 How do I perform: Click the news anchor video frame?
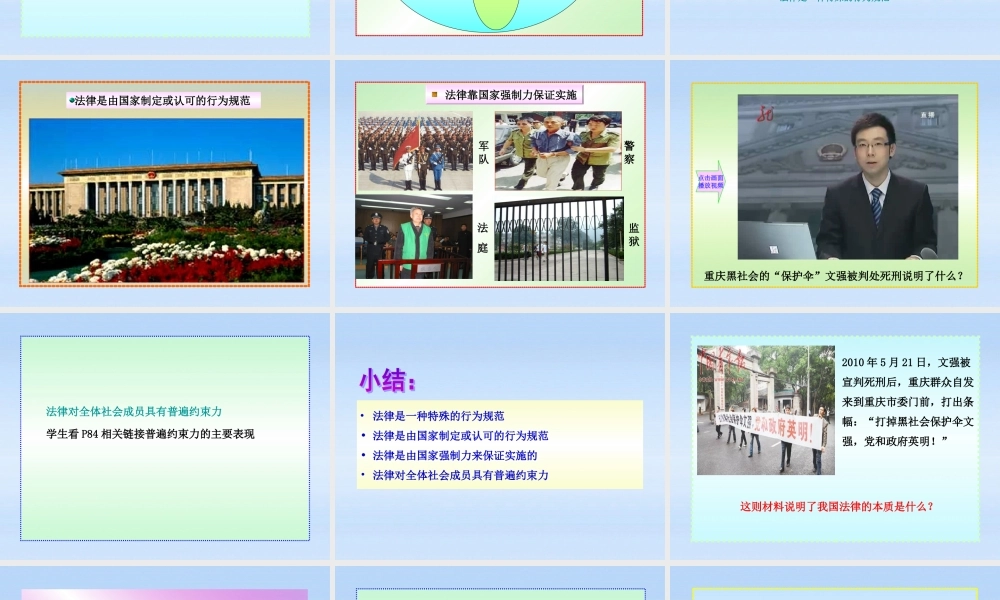pos(848,177)
